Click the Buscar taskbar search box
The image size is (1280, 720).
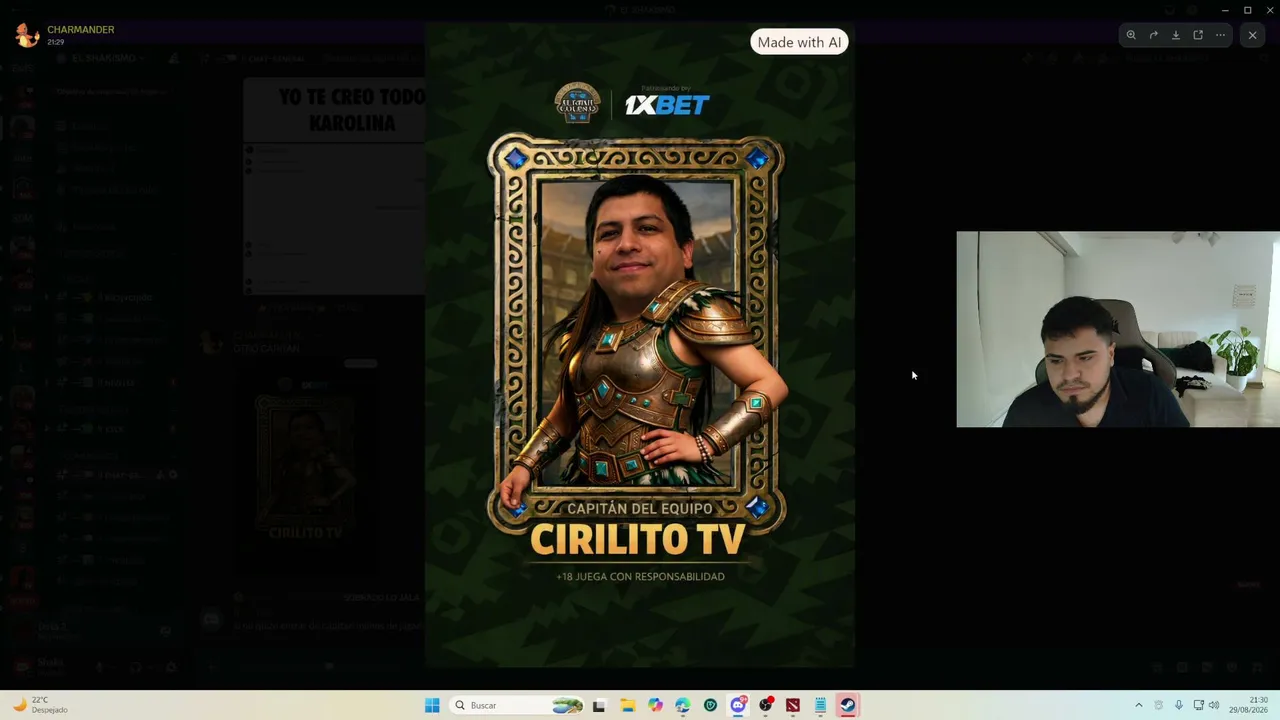pos(517,705)
